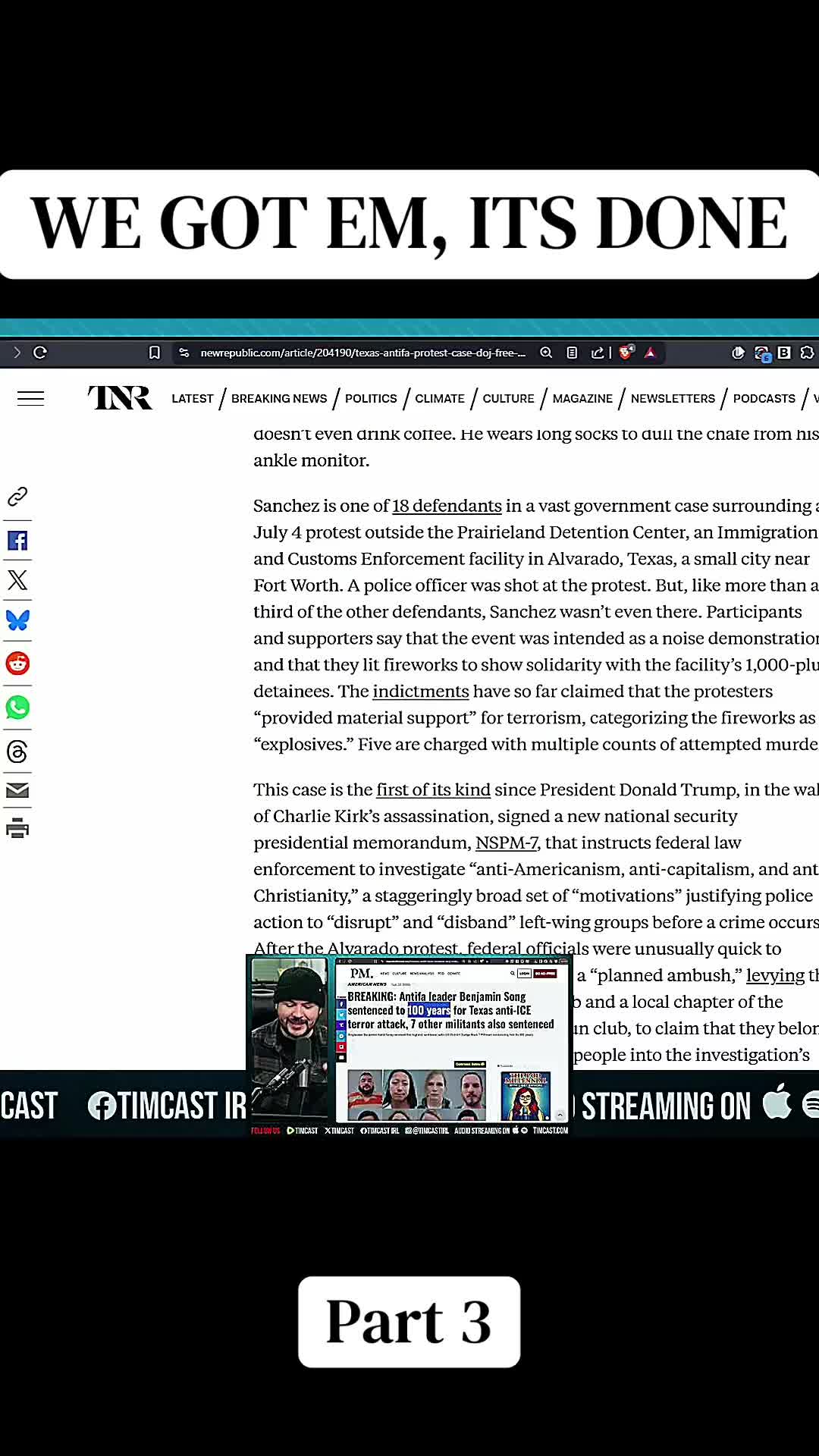819x1456 pixels.
Task: Open the zoom magnifier icon in the address bar
Action: pos(546,353)
